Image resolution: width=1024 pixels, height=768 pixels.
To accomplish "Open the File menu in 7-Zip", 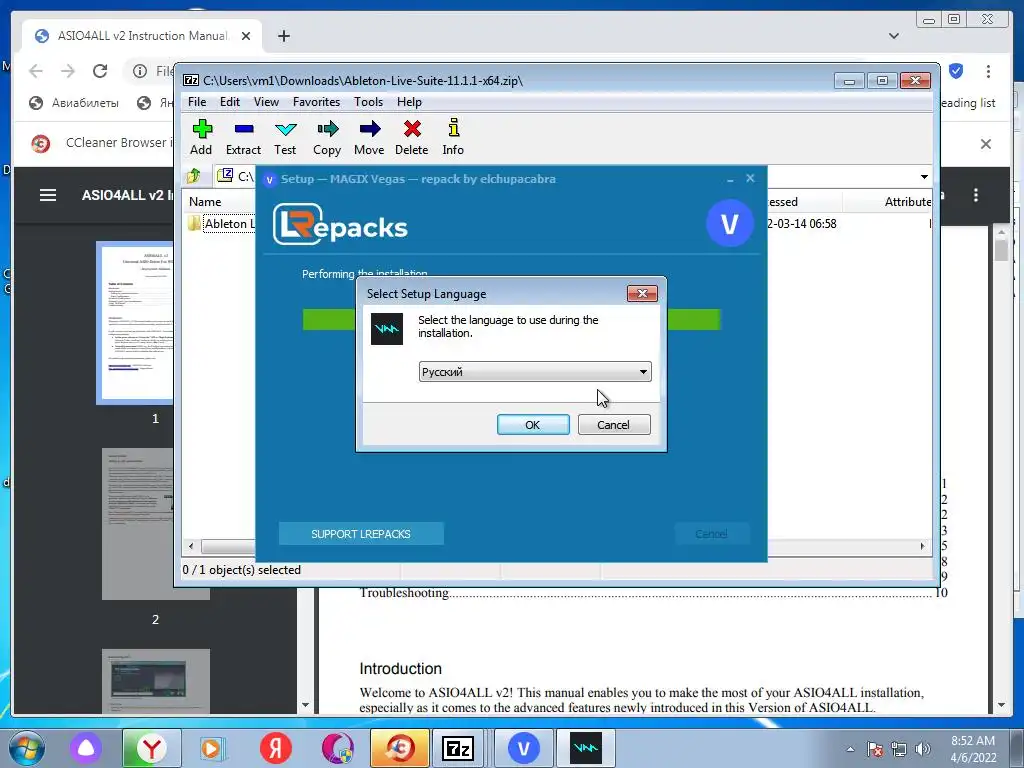I will click(x=197, y=102).
